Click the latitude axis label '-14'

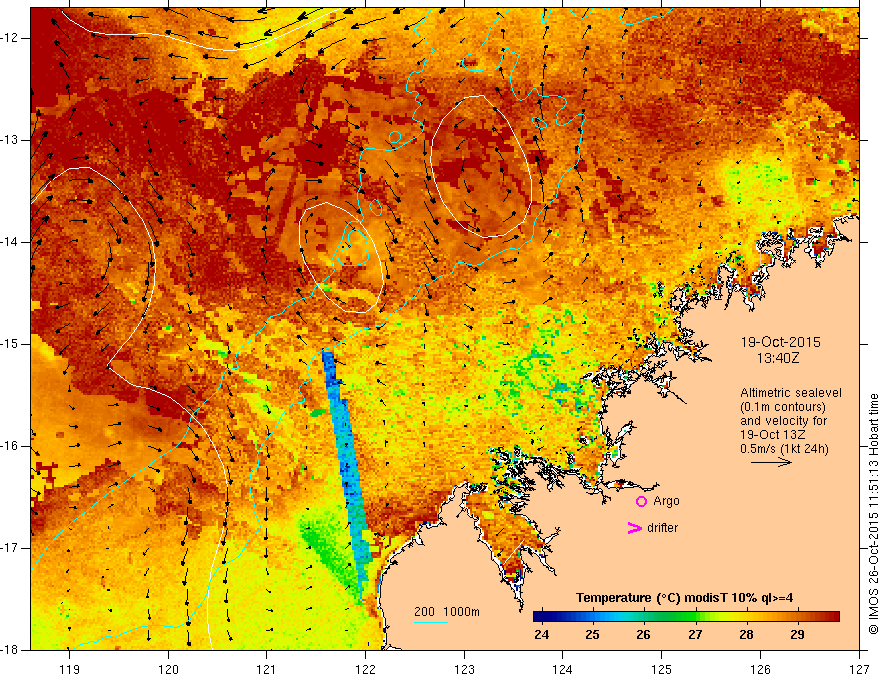tap(11, 242)
